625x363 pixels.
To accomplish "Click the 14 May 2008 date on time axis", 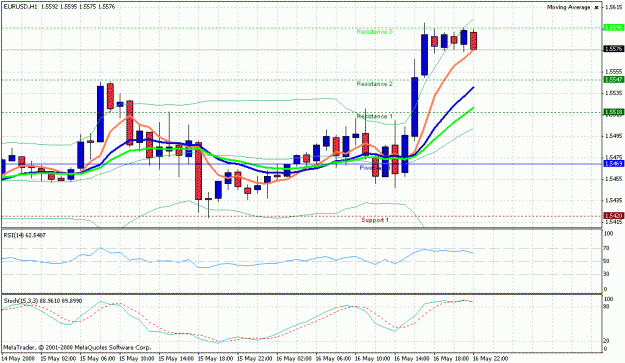I will pos(18,359).
